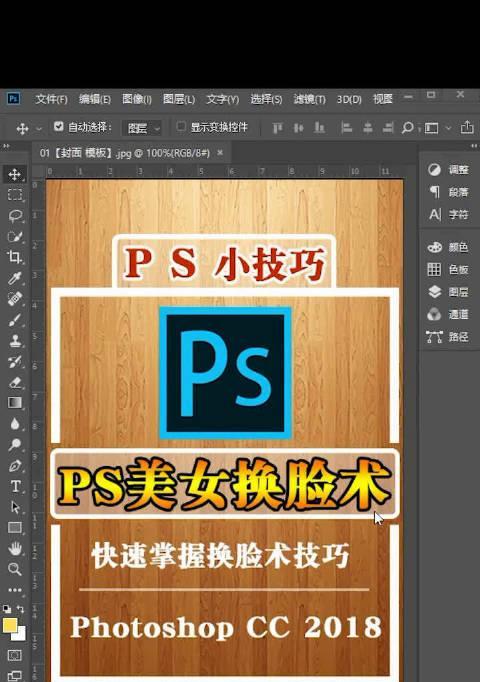Open the Layers (图层) panel
Viewport: 480px width, 682px height.
pos(448,291)
